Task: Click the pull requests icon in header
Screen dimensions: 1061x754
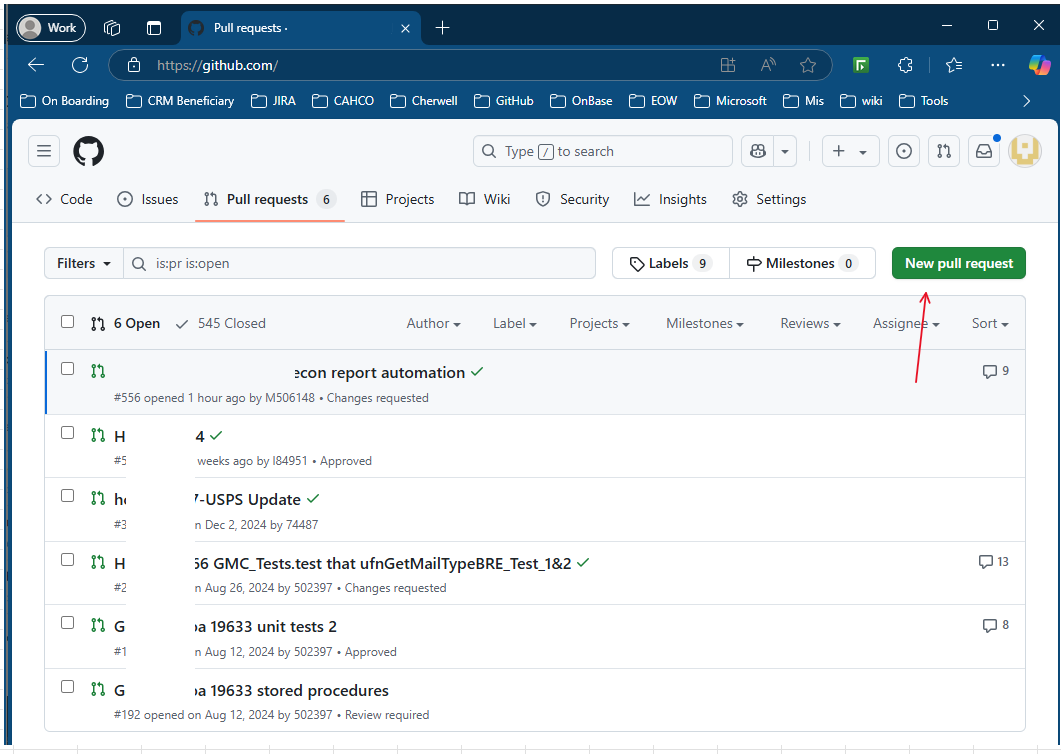Action: (943, 151)
